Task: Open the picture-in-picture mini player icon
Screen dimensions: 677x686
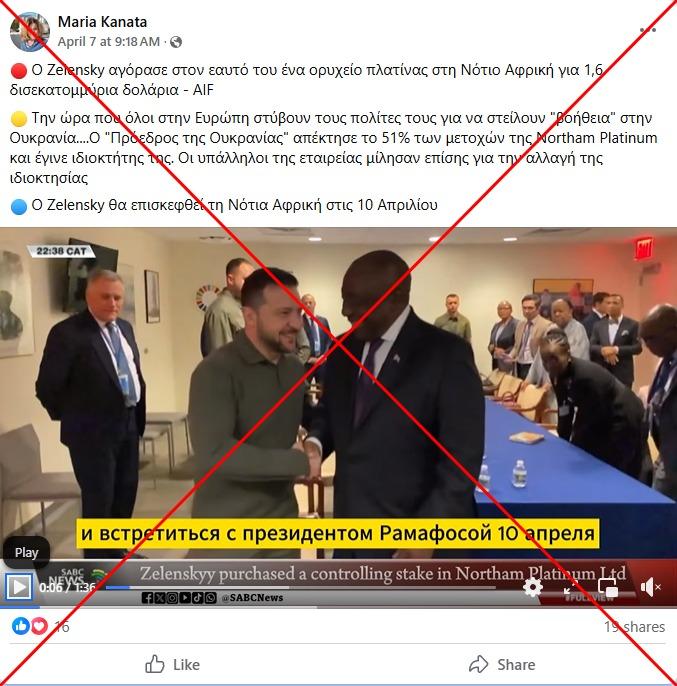Action: (608, 587)
